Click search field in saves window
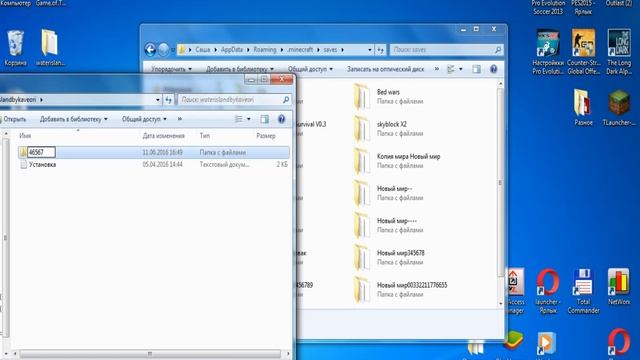Viewport: 640px width, 360px height. click(x=446, y=50)
